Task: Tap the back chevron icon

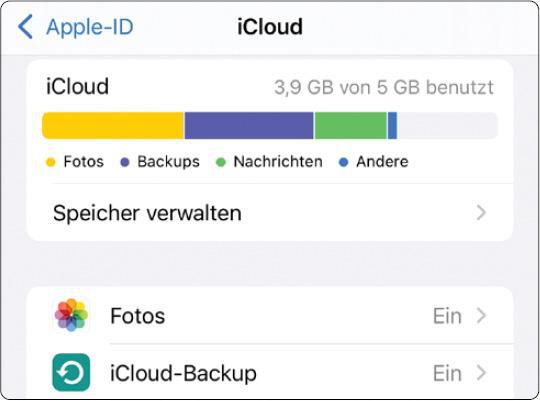Action: (x=25, y=27)
